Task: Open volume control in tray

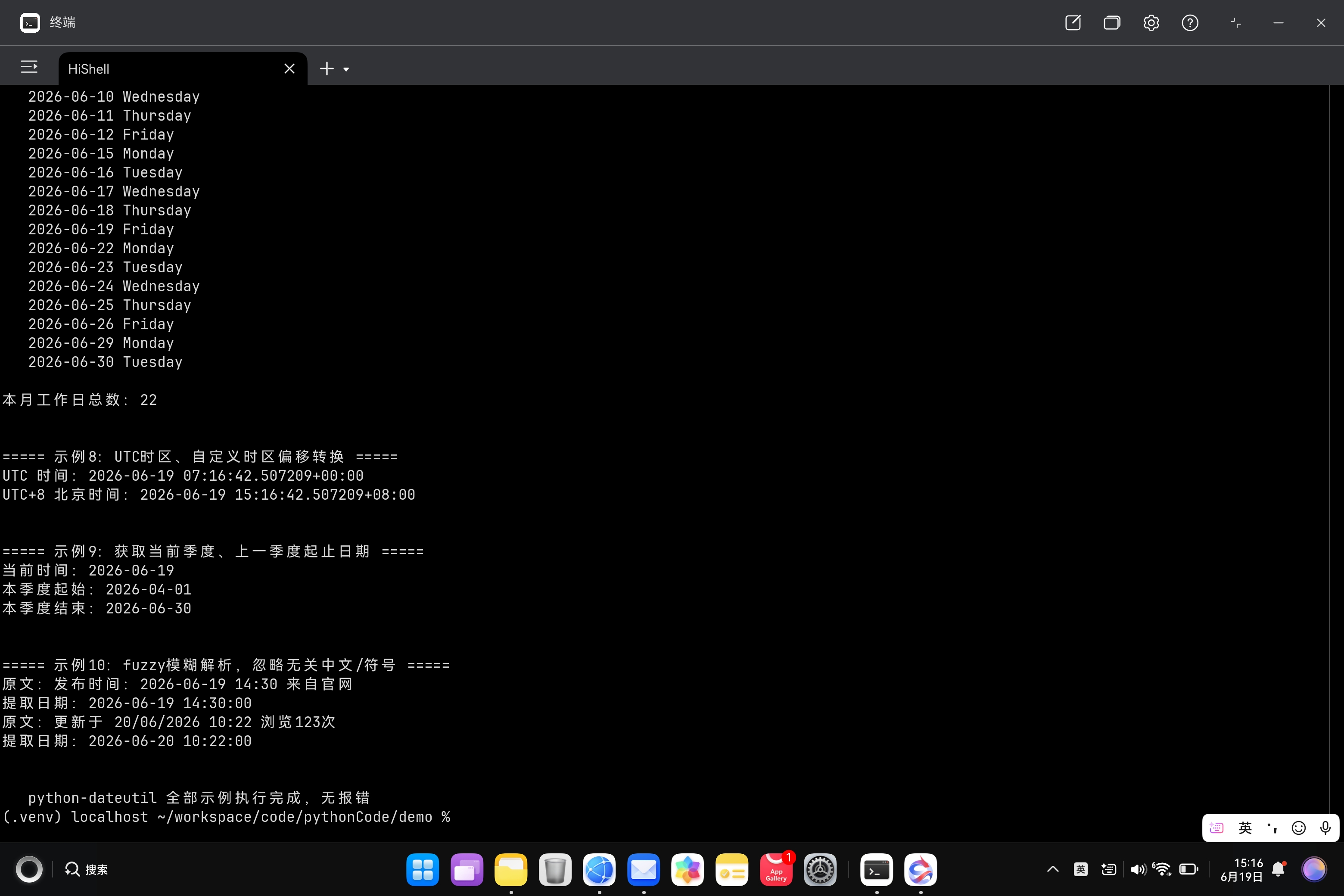Action: (1138, 869)
